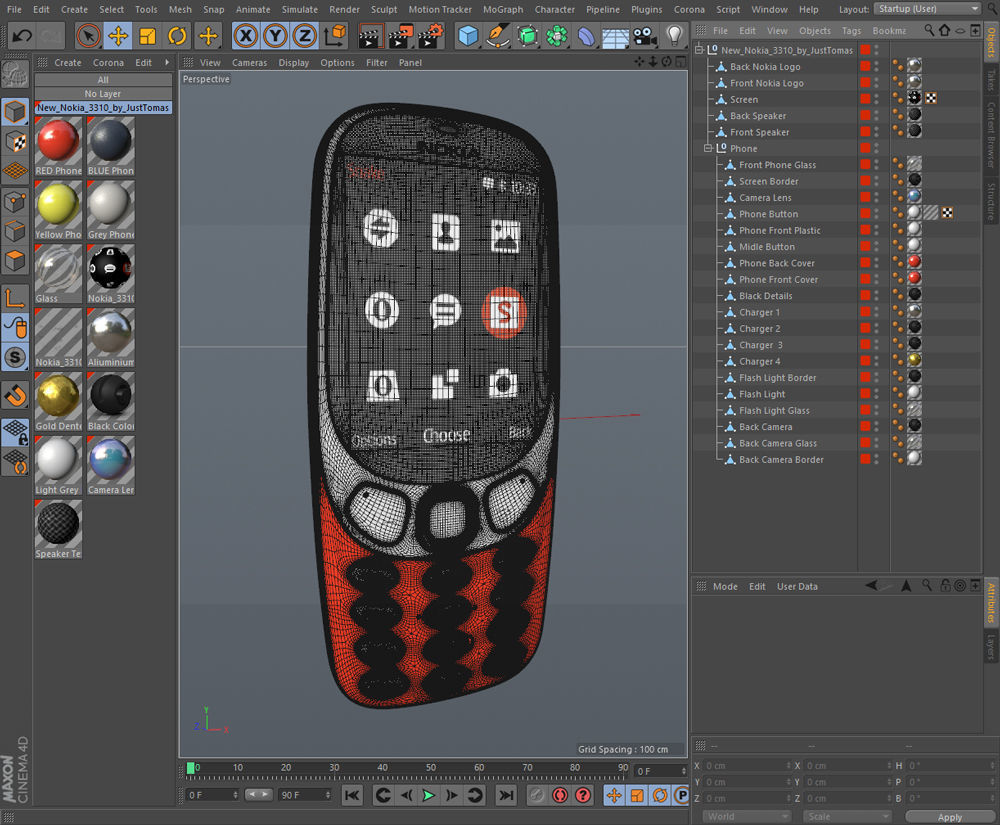Click the floor environment icon
This screenshot has width=1000, height=825.
pos(615,36)
